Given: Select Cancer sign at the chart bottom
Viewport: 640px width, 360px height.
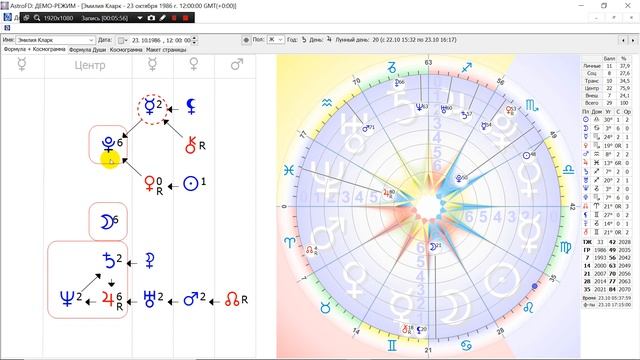Looking at the screenshot, I should [466, 345].
